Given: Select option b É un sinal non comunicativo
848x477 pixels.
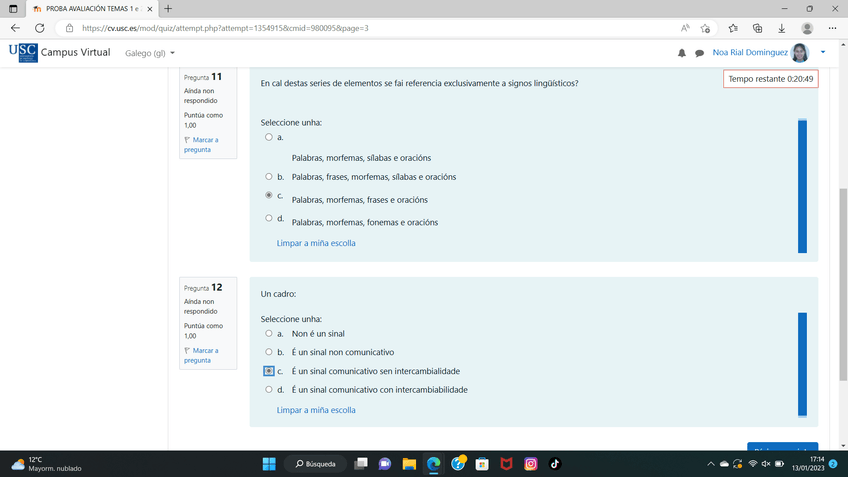Looking at the screenshot, I should 269,352.
